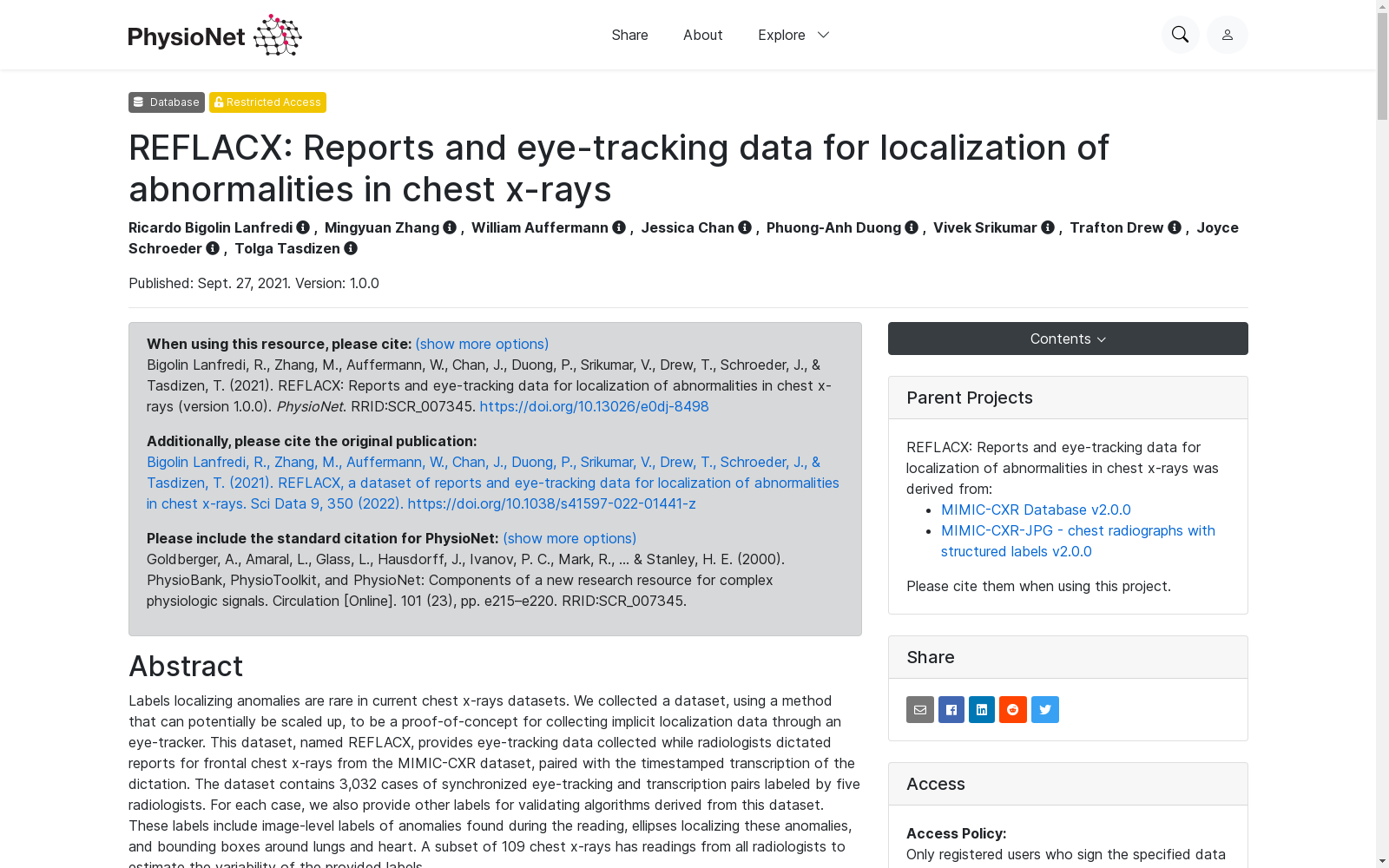Open MIMIC-CXR-JPG structured labels link
This screenshot has width=1389, height=868.
(1078, 541)
